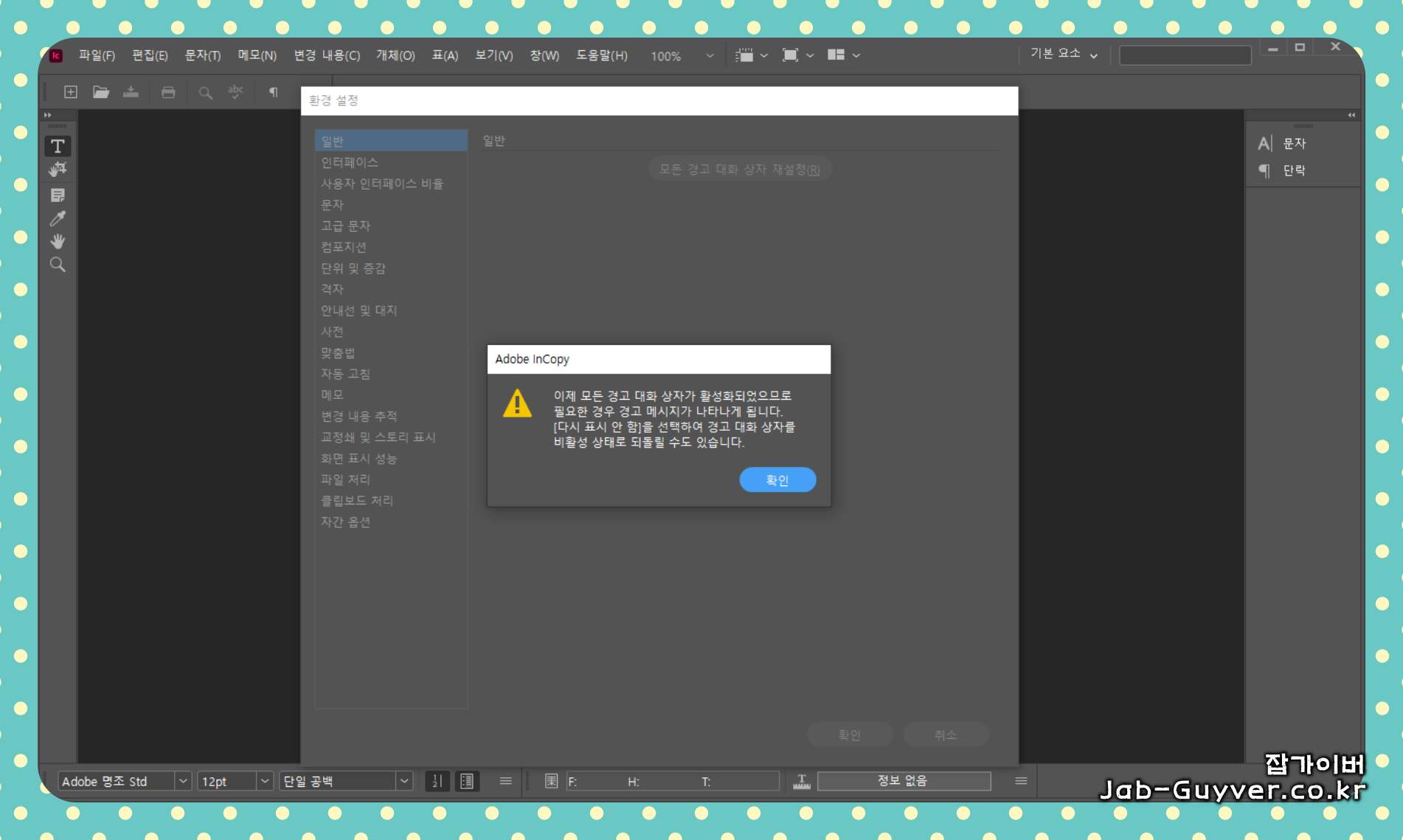The width and height of the screenshot is (1403, 840).
Task: Click the blue 확인 button in alert
Action: click(x=777, y=480)
